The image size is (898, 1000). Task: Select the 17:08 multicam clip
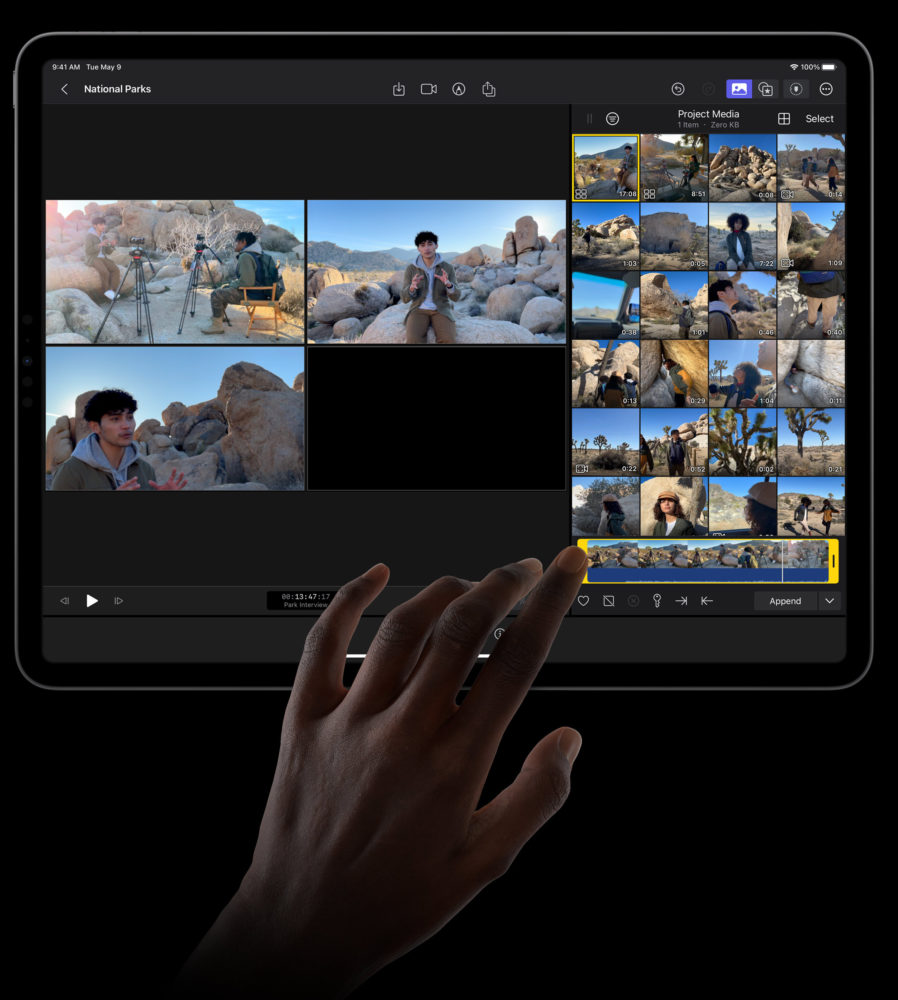[605, 168]
